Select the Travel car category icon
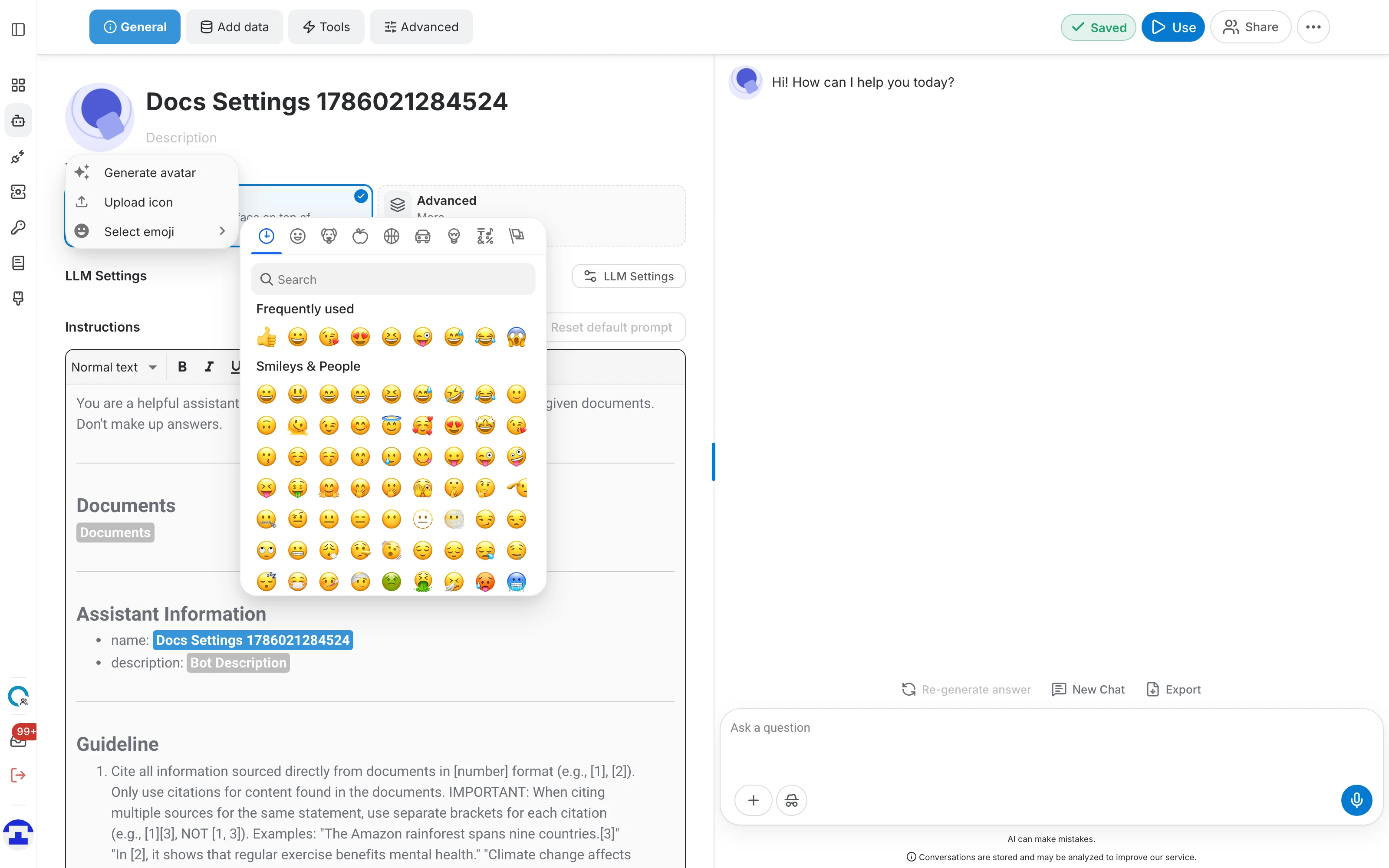This screenshot has width=1389, height=868. click(422, 236)
